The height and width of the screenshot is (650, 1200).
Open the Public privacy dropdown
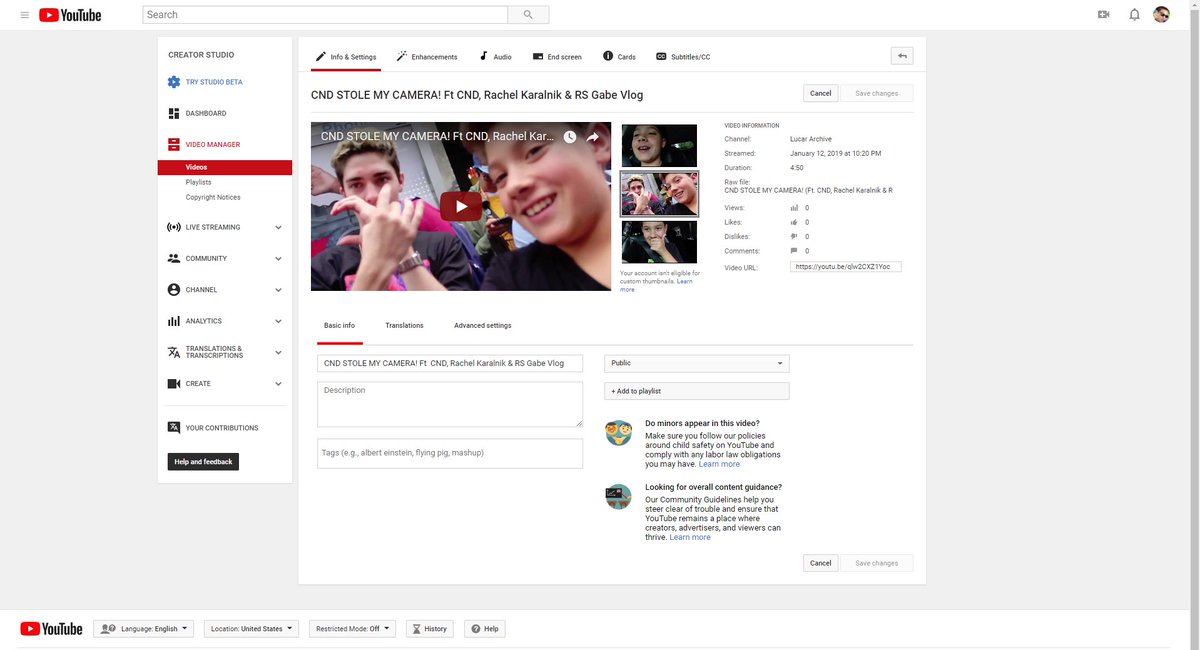[697, 363]
